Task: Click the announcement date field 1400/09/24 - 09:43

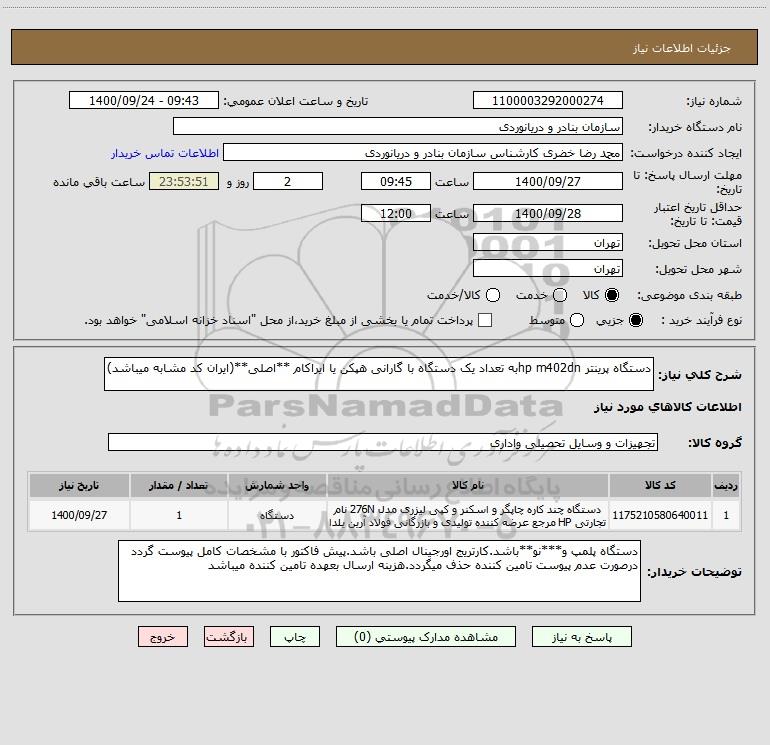Action: 144,100
